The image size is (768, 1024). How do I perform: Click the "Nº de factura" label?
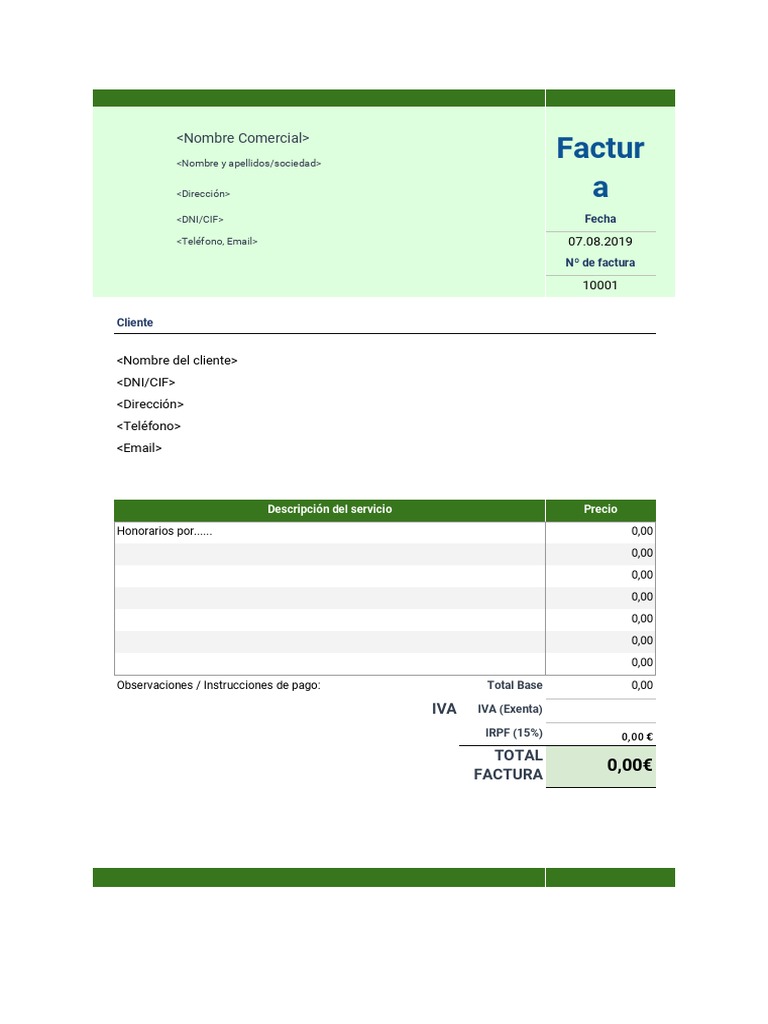(600, 263)
